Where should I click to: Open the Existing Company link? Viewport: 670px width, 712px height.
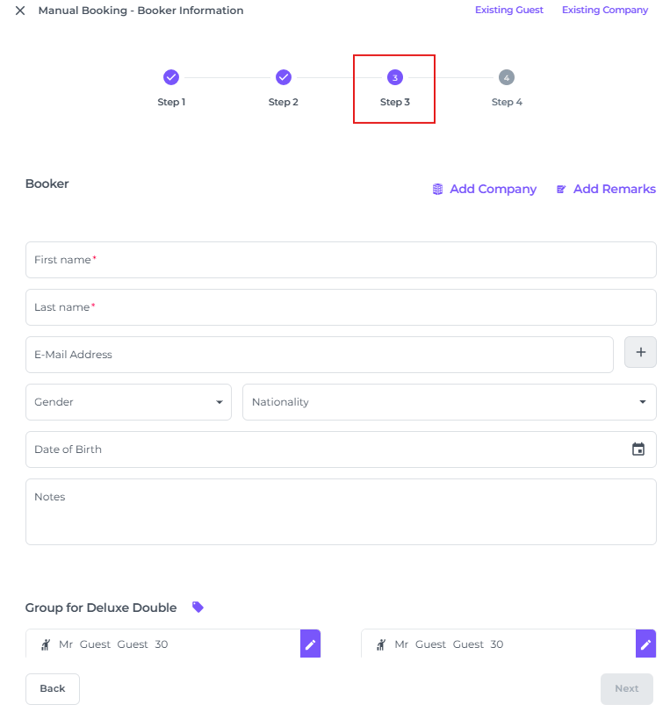pos(605,10)
